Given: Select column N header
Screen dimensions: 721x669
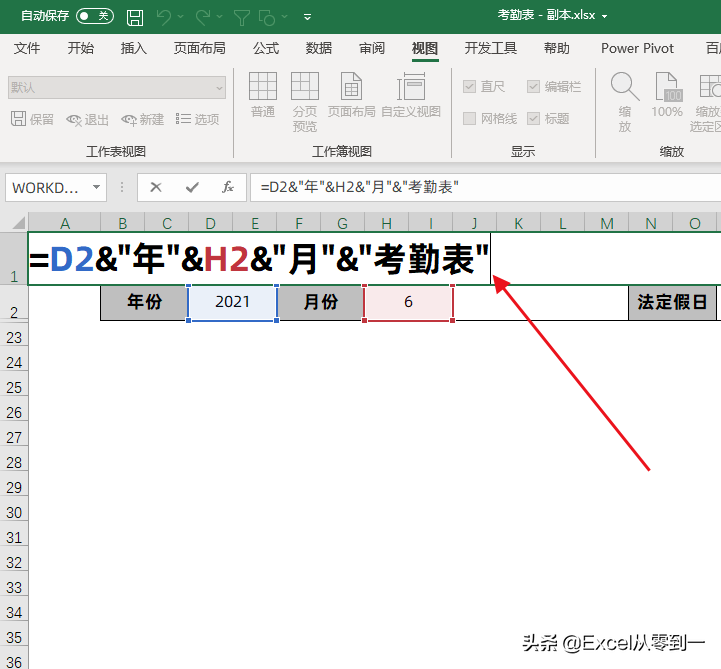Looking at the screenshot, I should [x=651, y=223].
